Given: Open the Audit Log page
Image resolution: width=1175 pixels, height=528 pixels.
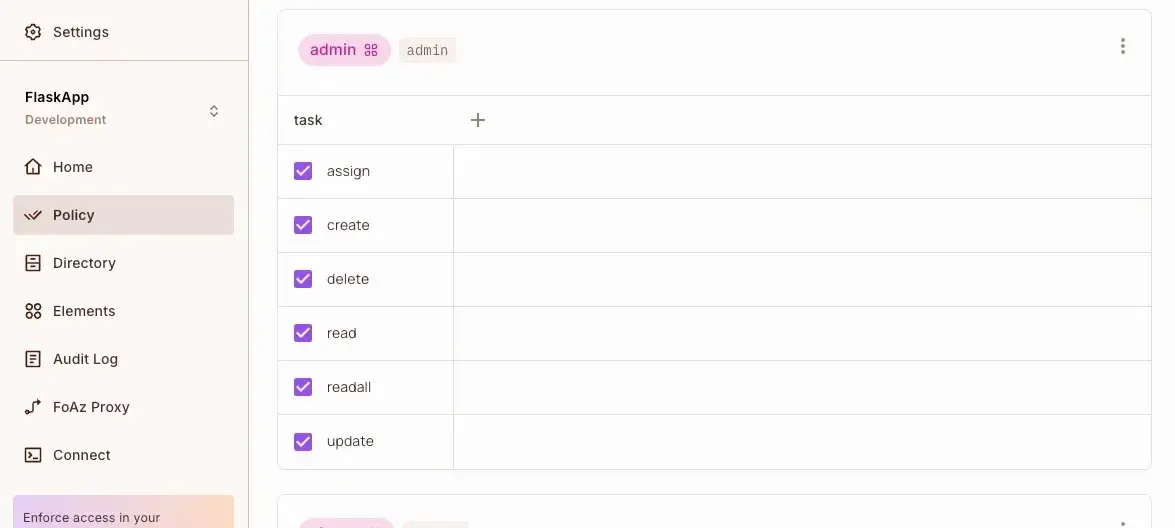Looking at the screenshot, I should click(85, 359).
